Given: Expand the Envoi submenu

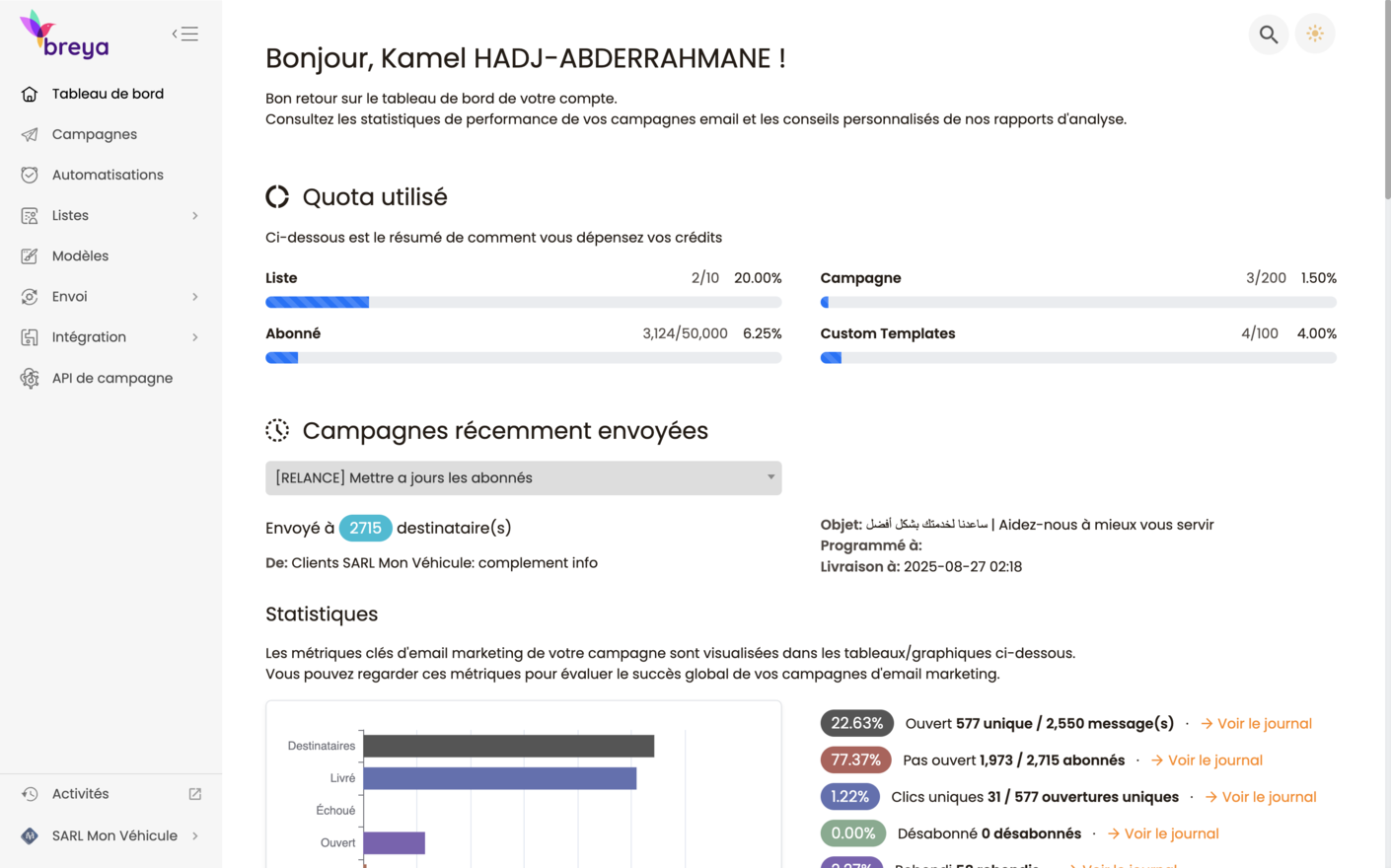Looking at the screenshot, I should (x=195, y=297).
